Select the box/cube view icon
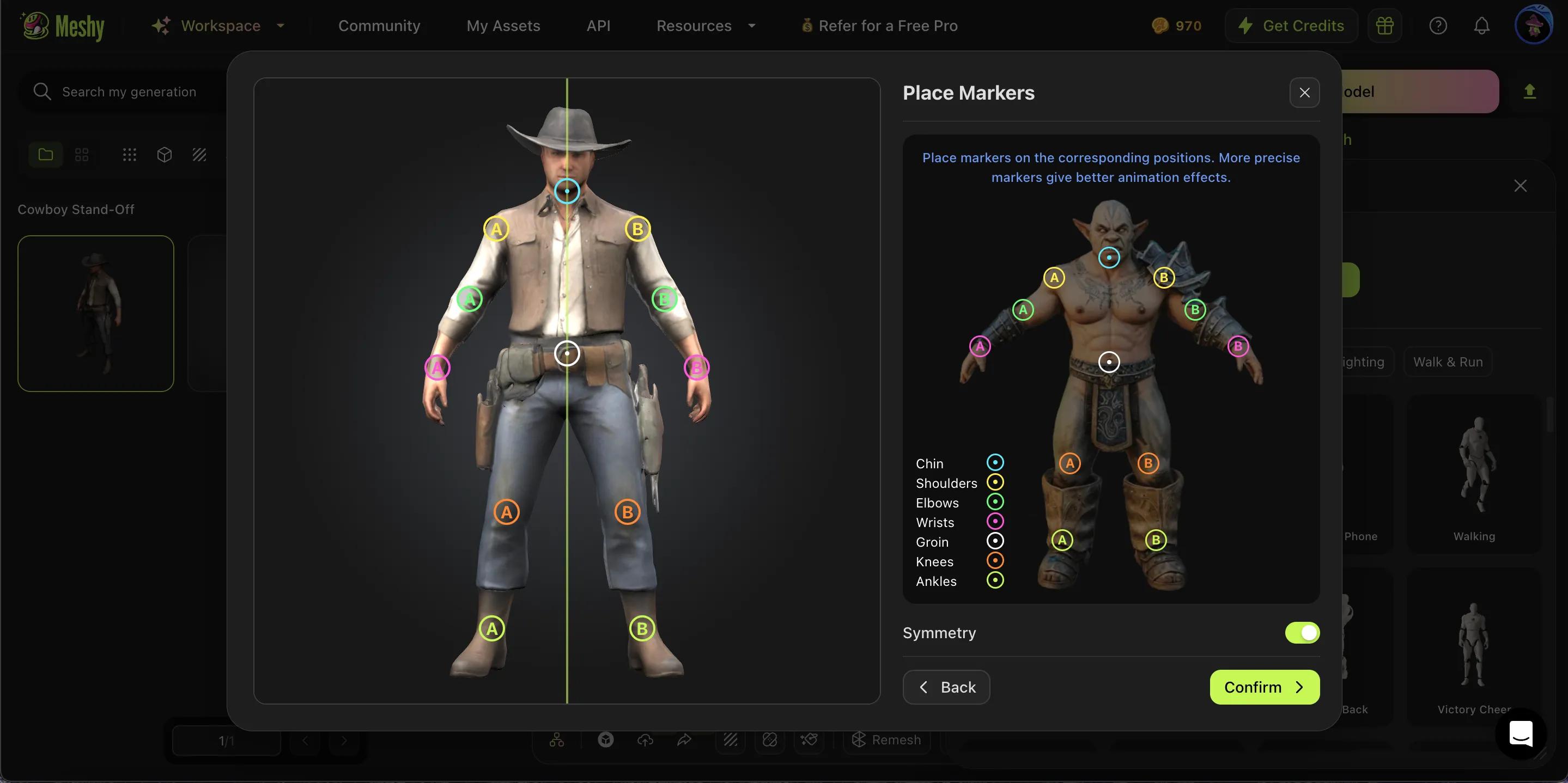This screenshot has width=1568, height=783. click(164, 155)
